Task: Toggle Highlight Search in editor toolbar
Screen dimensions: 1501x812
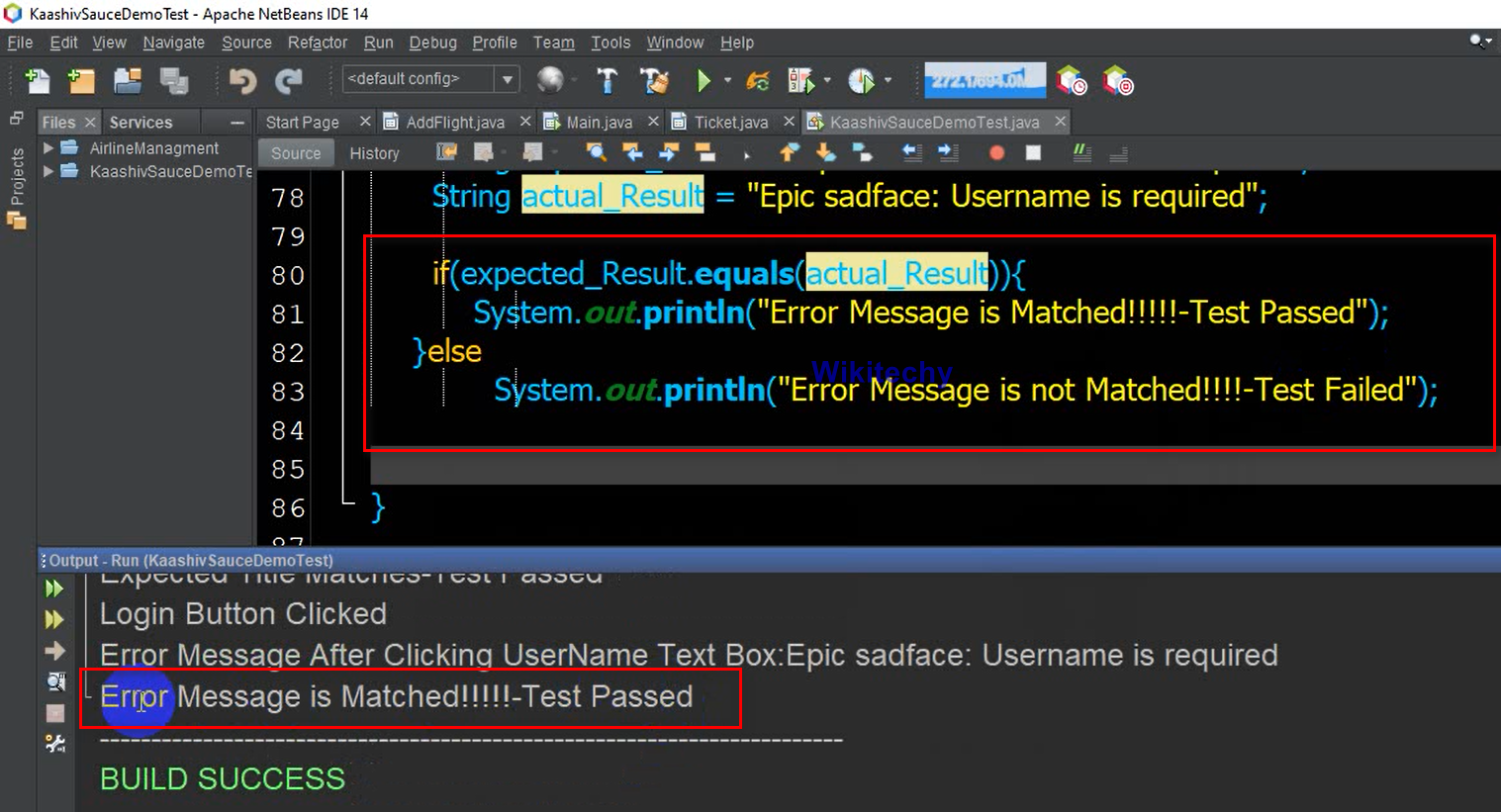Action: point(704,152)
